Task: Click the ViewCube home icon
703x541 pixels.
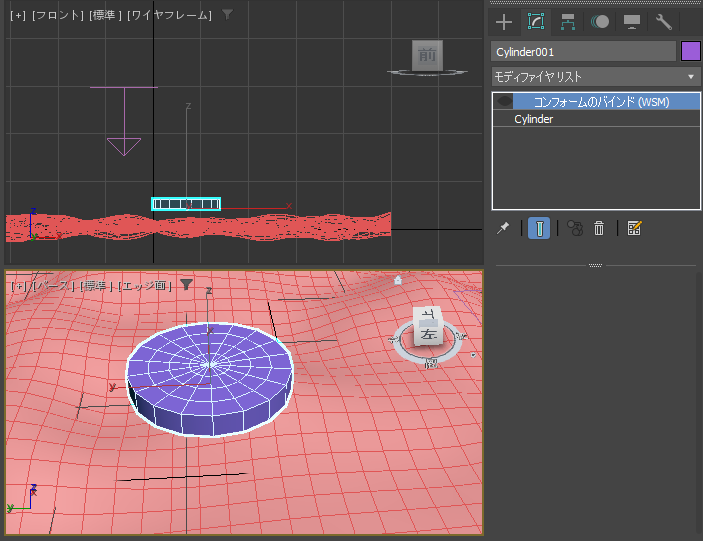Action: point(398,280)
